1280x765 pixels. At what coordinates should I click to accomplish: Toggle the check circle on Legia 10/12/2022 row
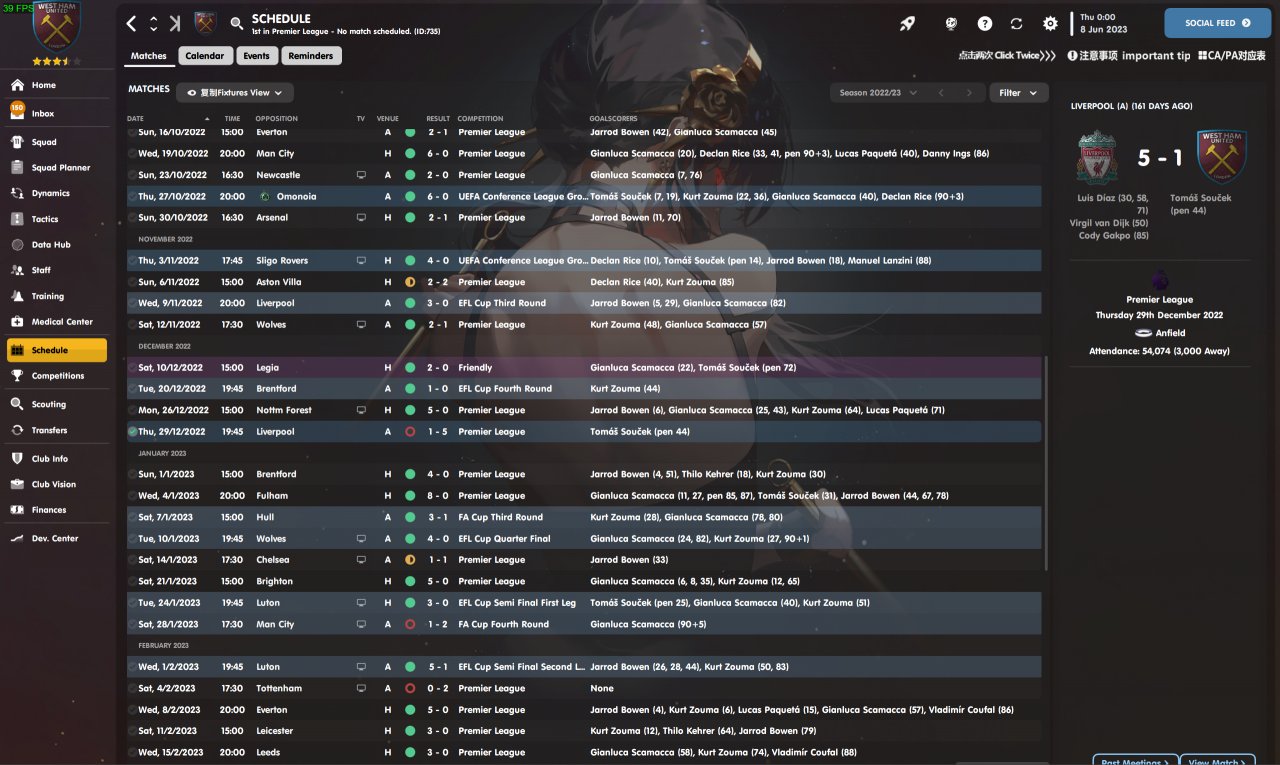[x=132, y=368]
